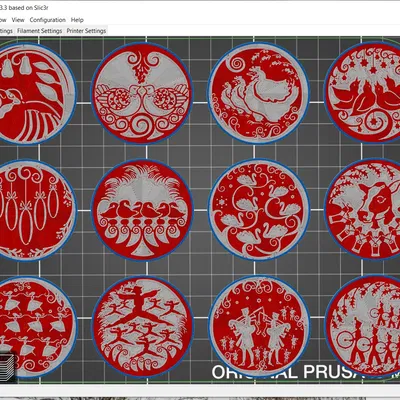Select the two turtle doves ornament
The width and height of the screenshot is (400, 400).
(x=142, y=93)
